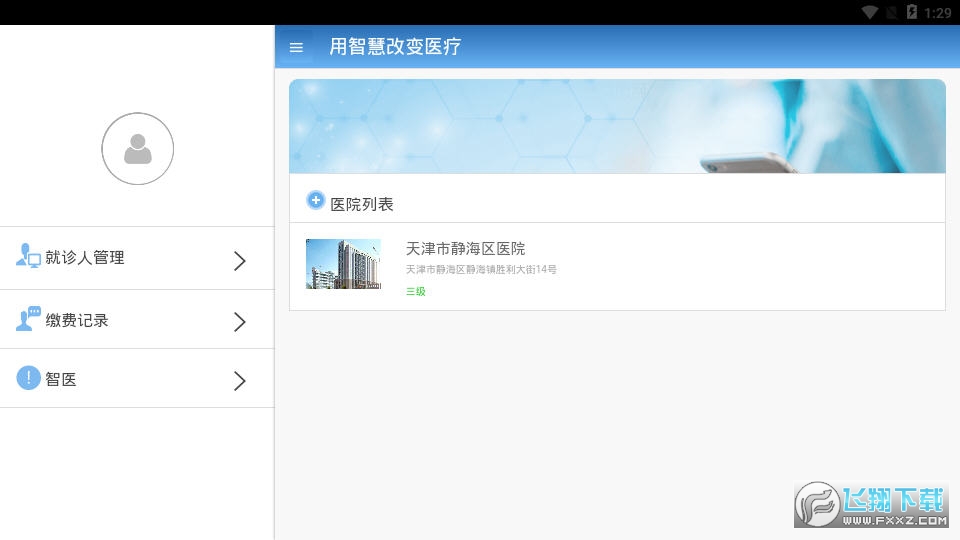Tap the top banner image

[617, 126]
